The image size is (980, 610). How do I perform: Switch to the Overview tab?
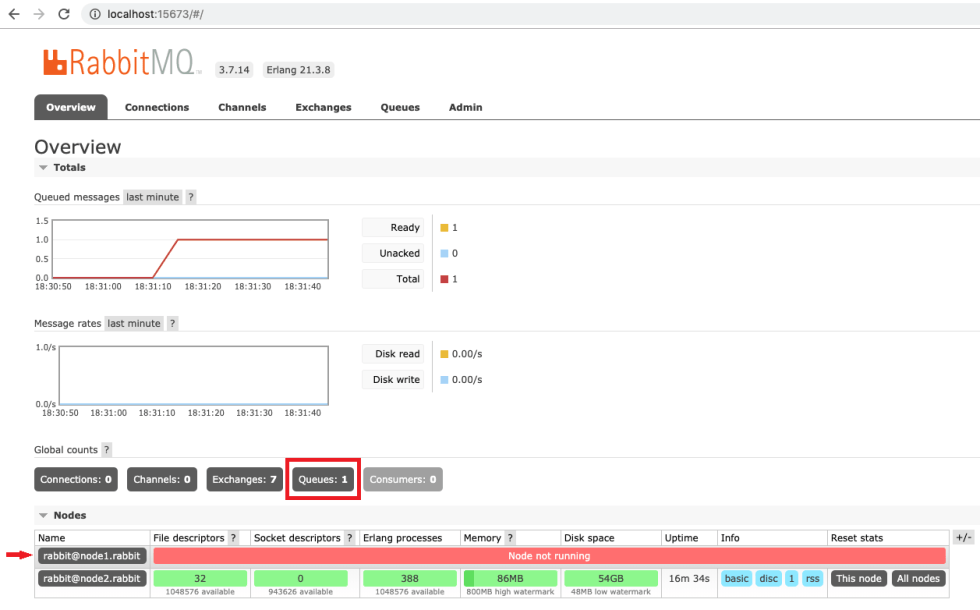[x=71, y=107]
